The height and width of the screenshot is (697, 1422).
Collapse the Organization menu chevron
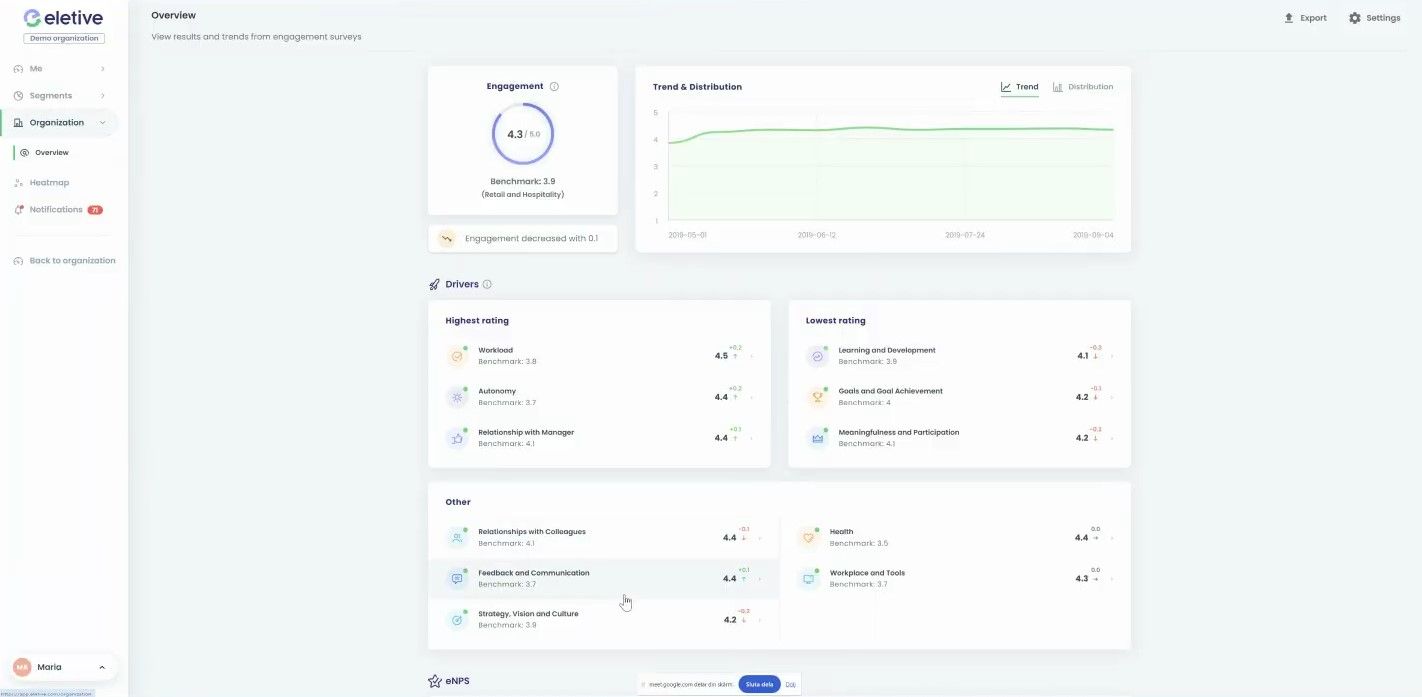(102, 123)
